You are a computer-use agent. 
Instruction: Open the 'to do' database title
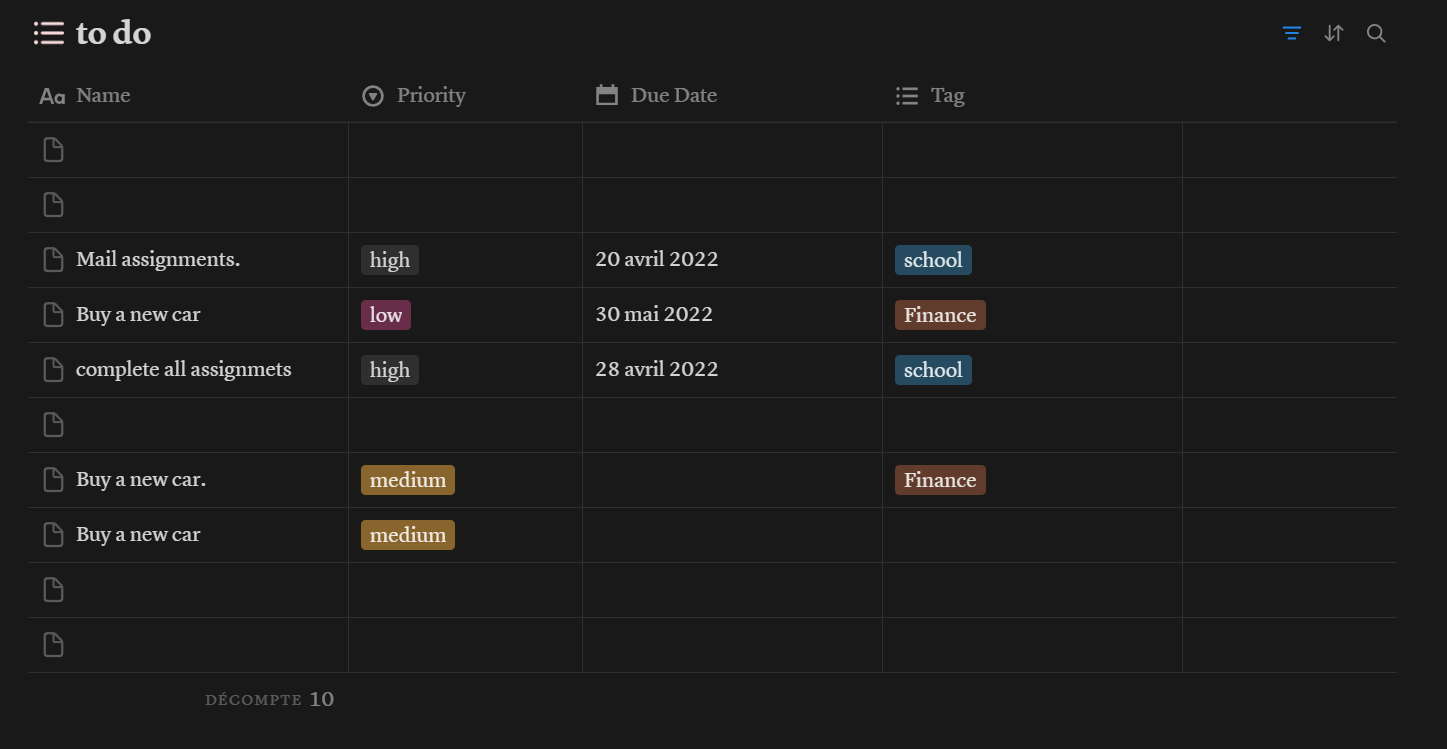click(112, 32)
